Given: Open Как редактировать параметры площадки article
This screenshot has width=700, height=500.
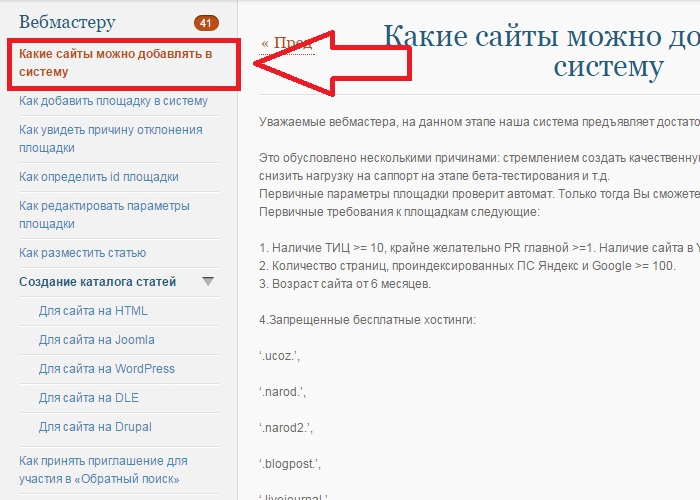Looking at the screenshot, I should click(x=104, y=215).
